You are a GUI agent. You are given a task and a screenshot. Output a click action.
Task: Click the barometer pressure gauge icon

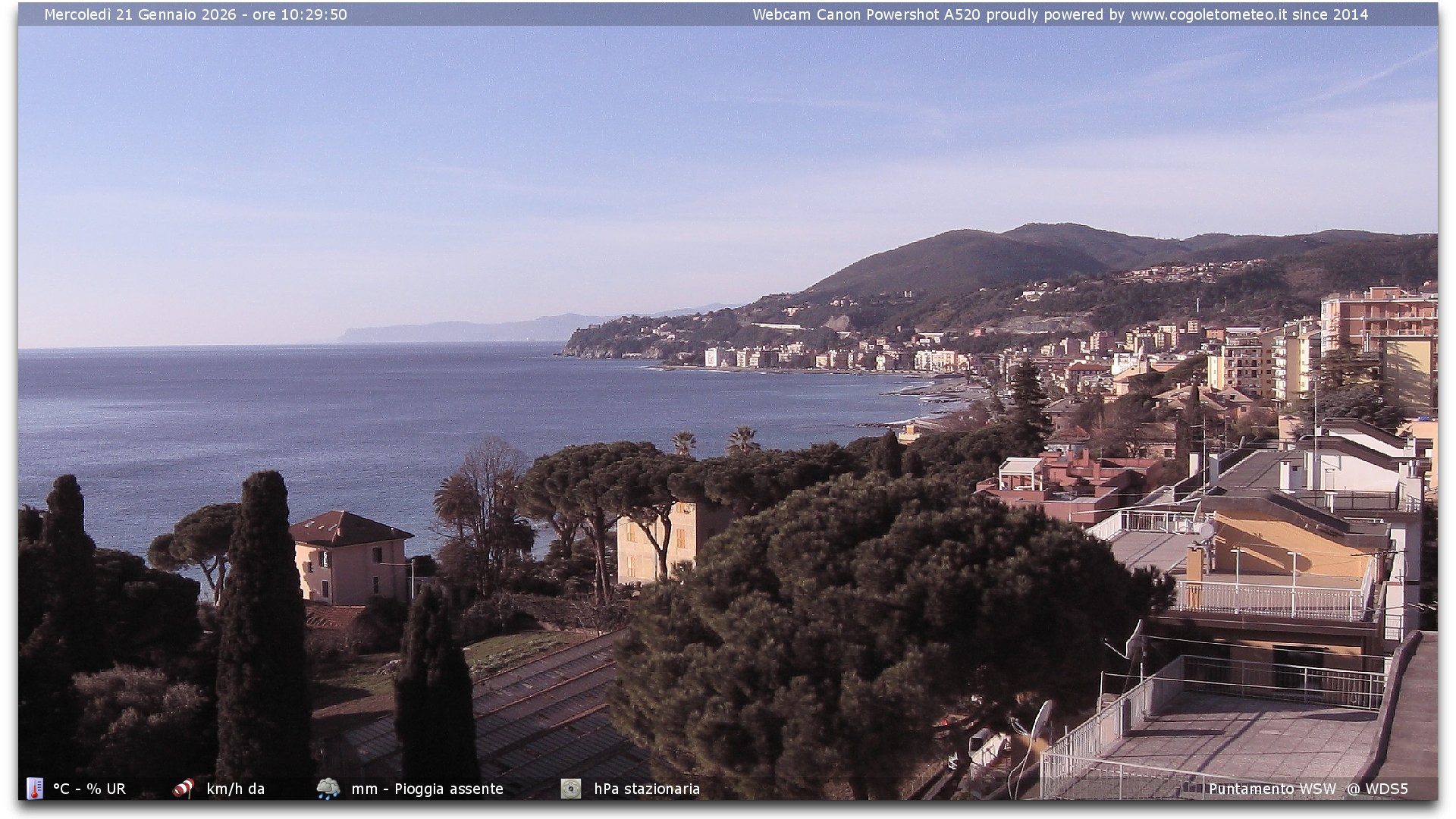click(x=571, y=789)
